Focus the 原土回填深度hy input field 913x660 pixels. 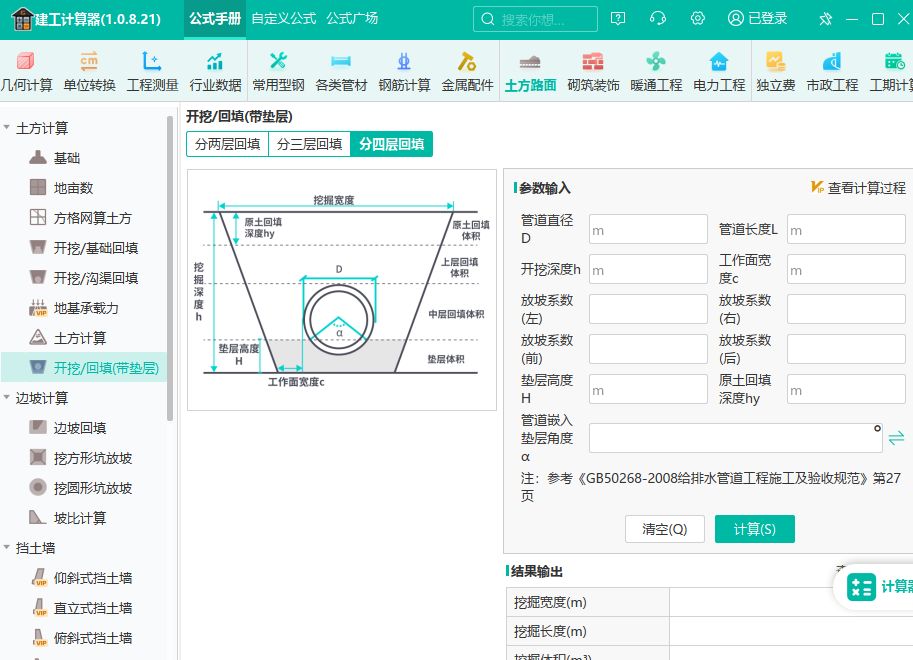(846, 389)
